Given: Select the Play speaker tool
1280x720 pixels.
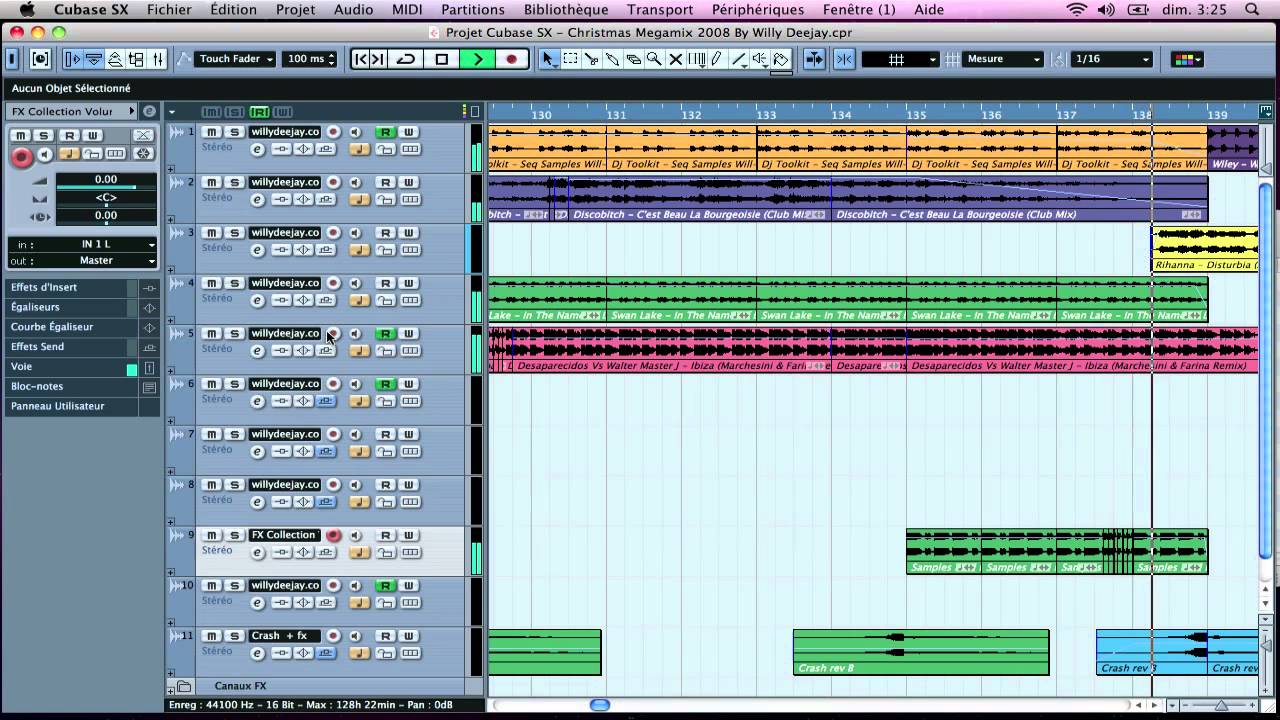Looking at the screenshot, I should tap(759, 59).
